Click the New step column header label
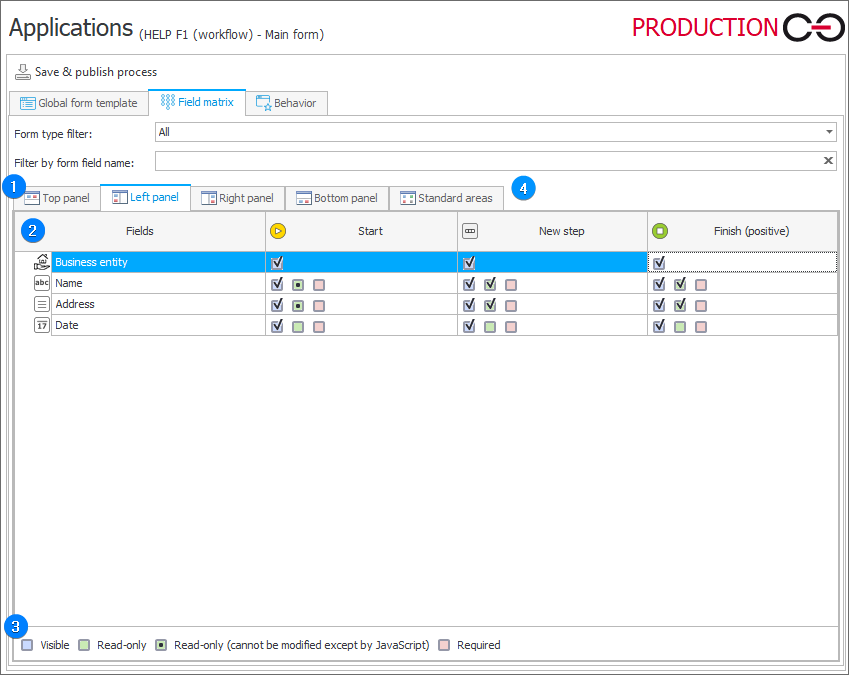The image size is (849, 675). point(561,231)
